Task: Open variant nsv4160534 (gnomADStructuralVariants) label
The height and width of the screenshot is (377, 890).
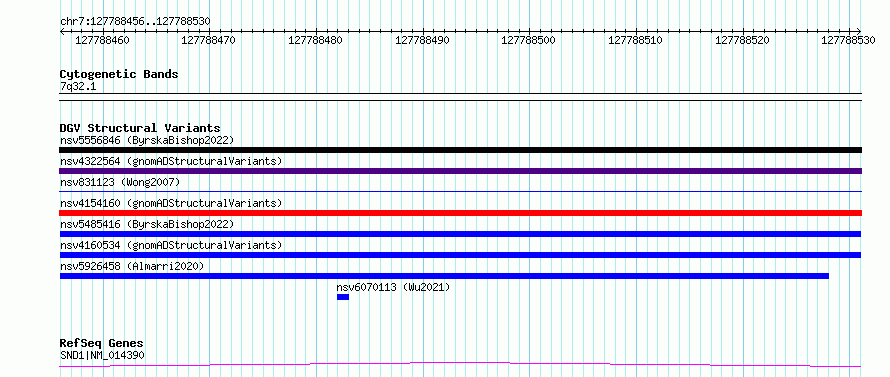Action: (x=171, y=245)
